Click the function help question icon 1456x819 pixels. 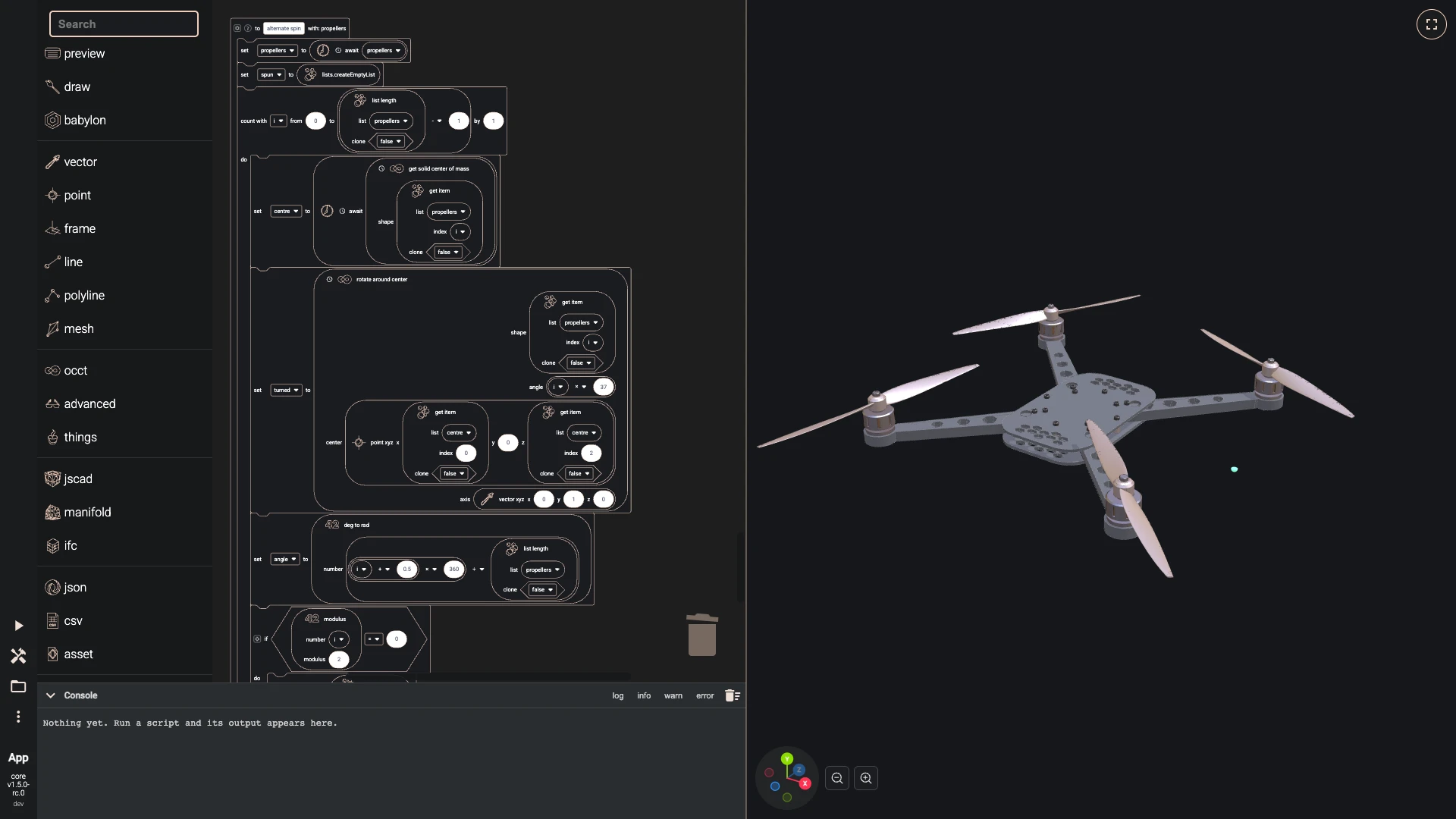pyautogui.click(x=247, y=28)
